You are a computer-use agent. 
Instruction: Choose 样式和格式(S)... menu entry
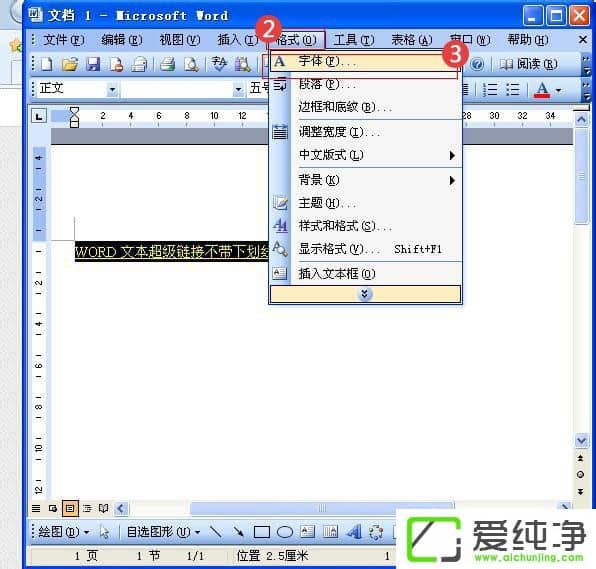click(365, 226)
